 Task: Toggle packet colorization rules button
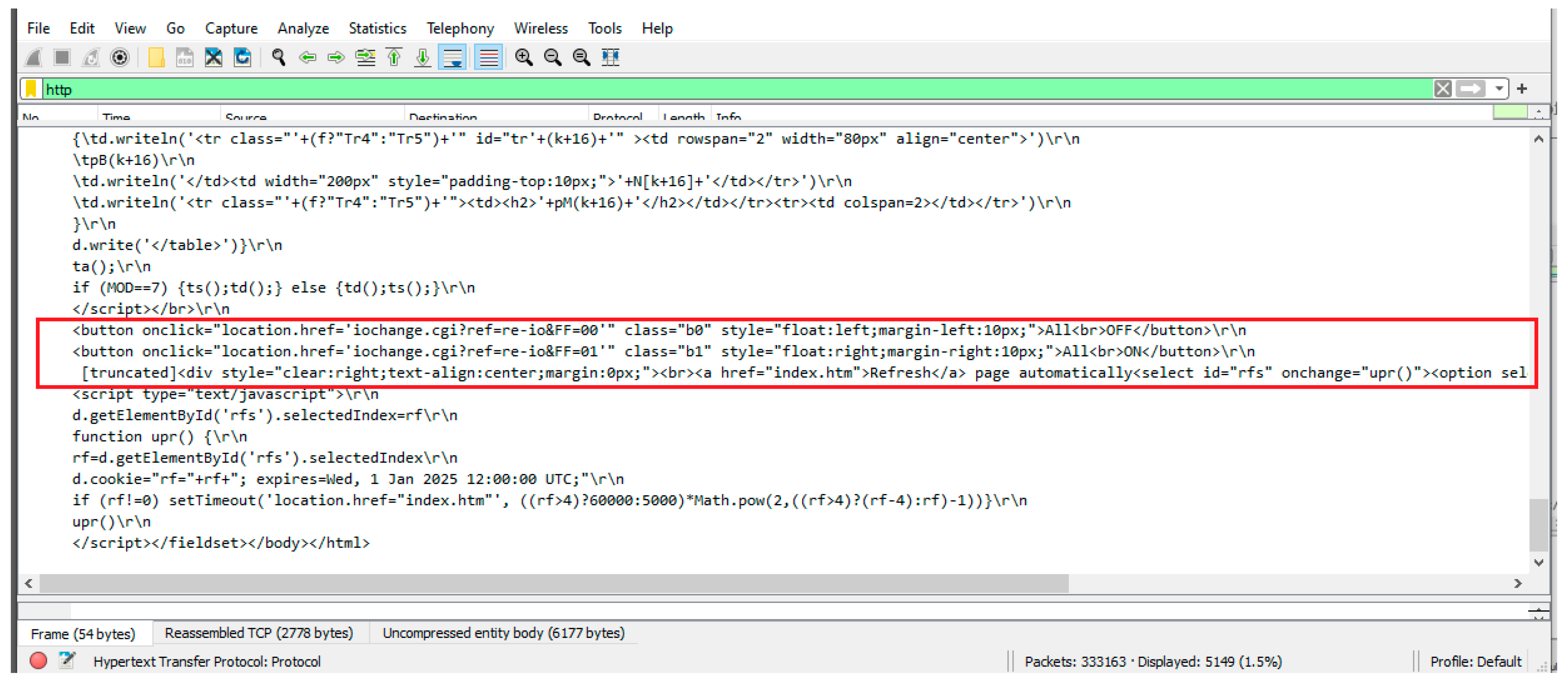488,58
